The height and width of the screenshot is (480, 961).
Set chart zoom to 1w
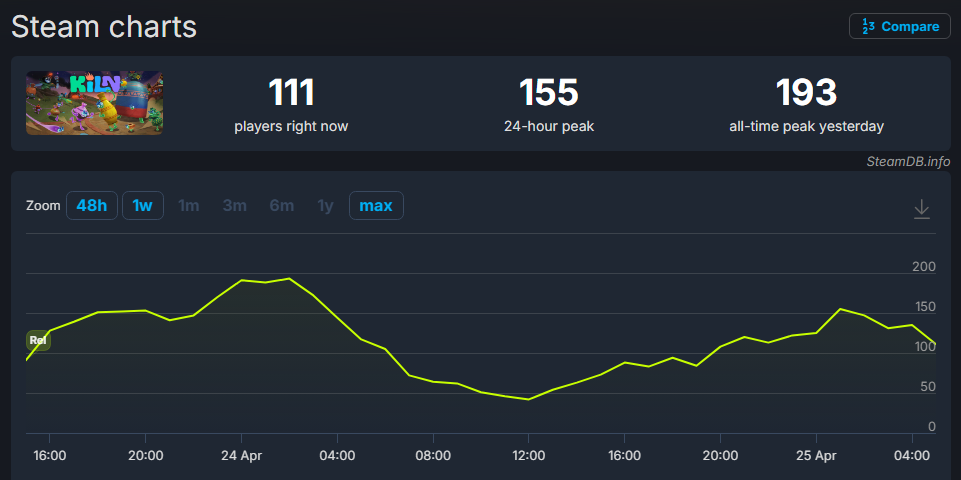pyautogui.click(x=143, y=205)
